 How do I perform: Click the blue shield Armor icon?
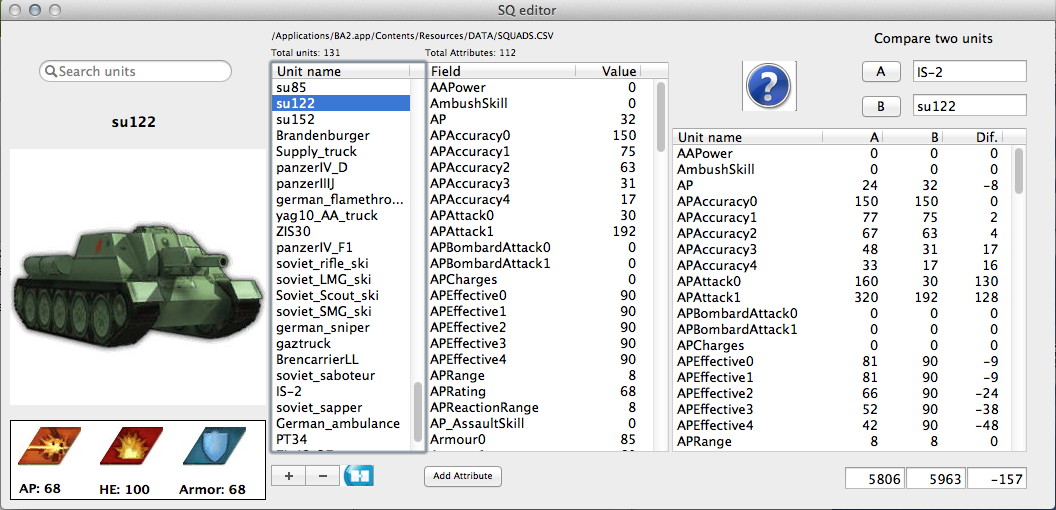click(x=214, y=446)
